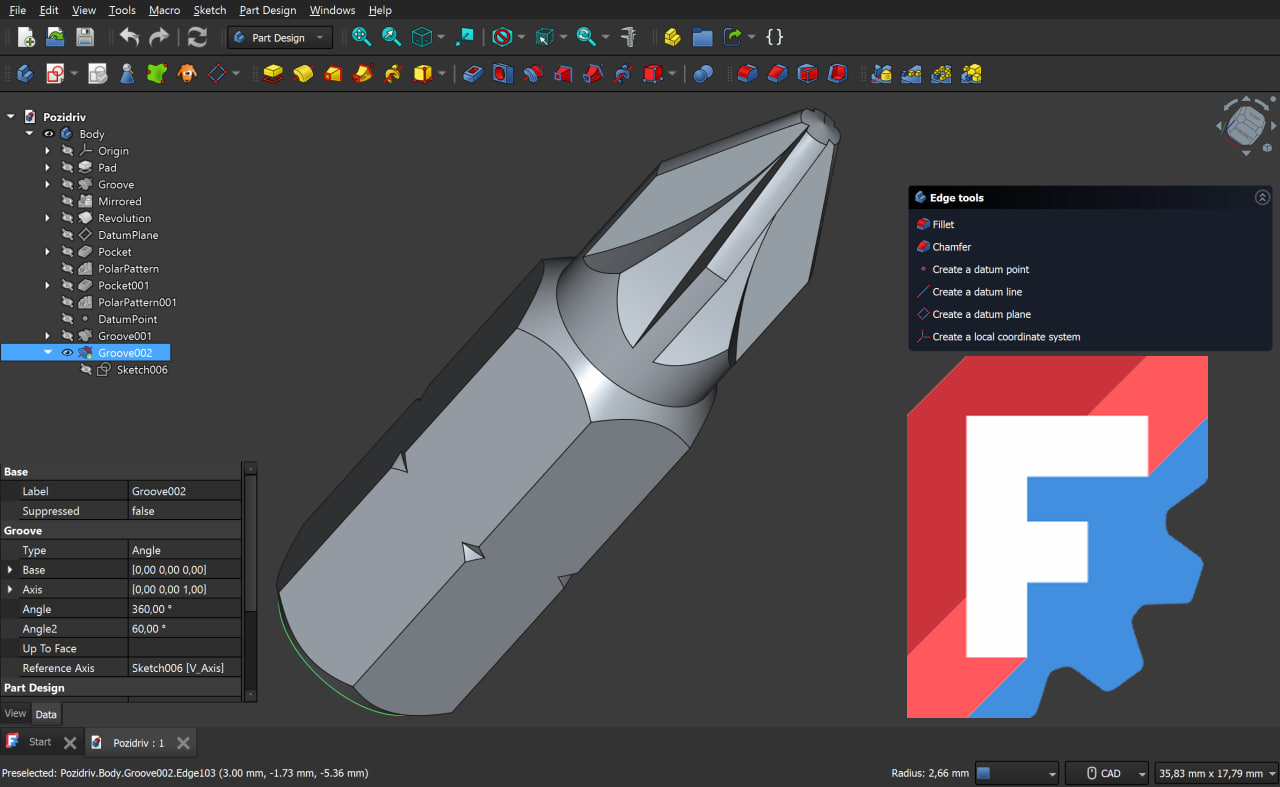This screenshot has width=1280, height=787.
Task: Toggle visibility of the Body eye icon
Action: [x=48, y=133]
